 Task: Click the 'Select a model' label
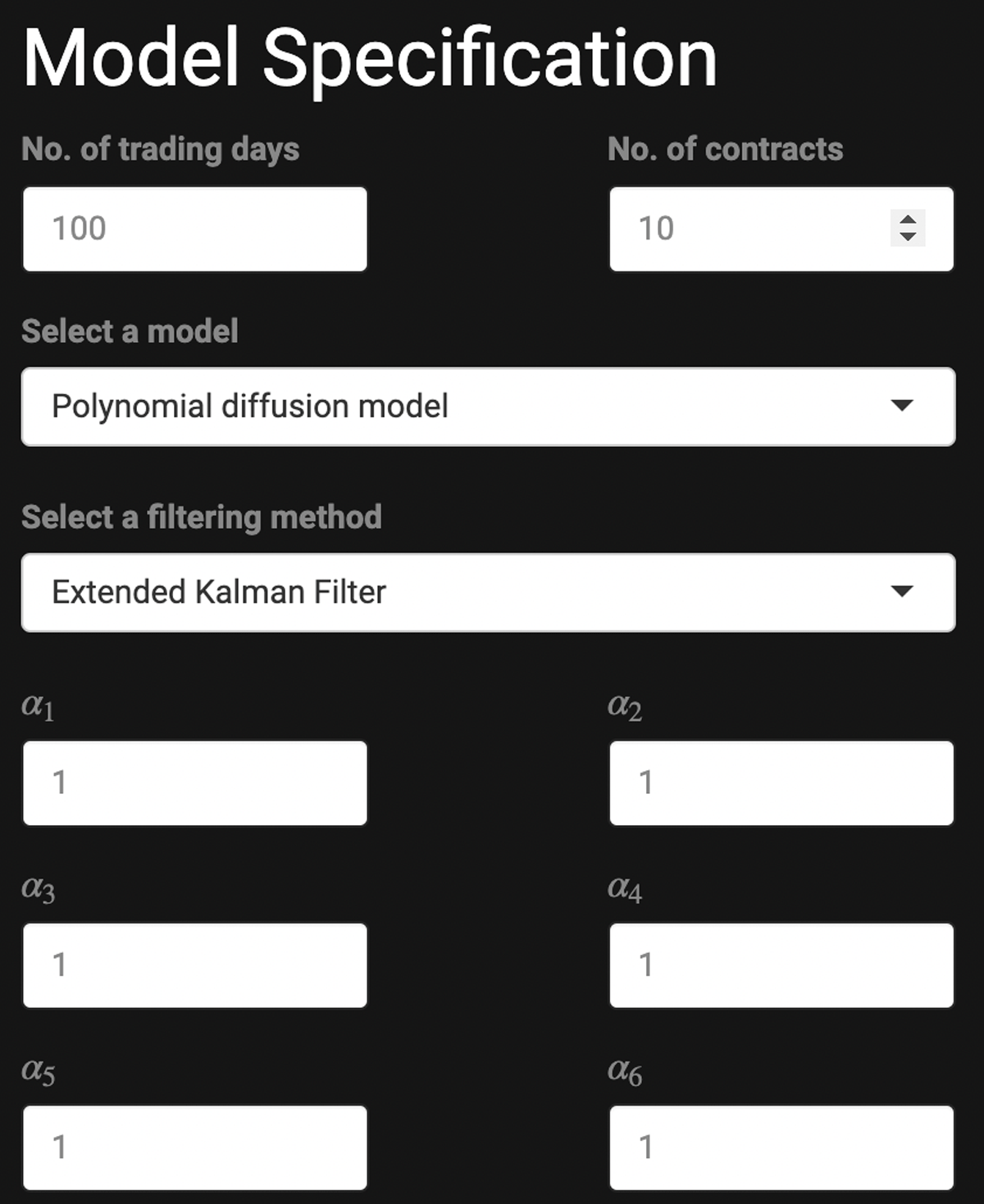click(130, 331)
